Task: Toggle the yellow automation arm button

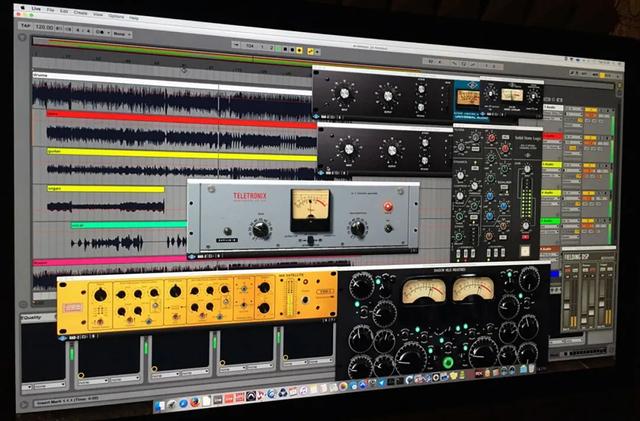Action: 310,51
